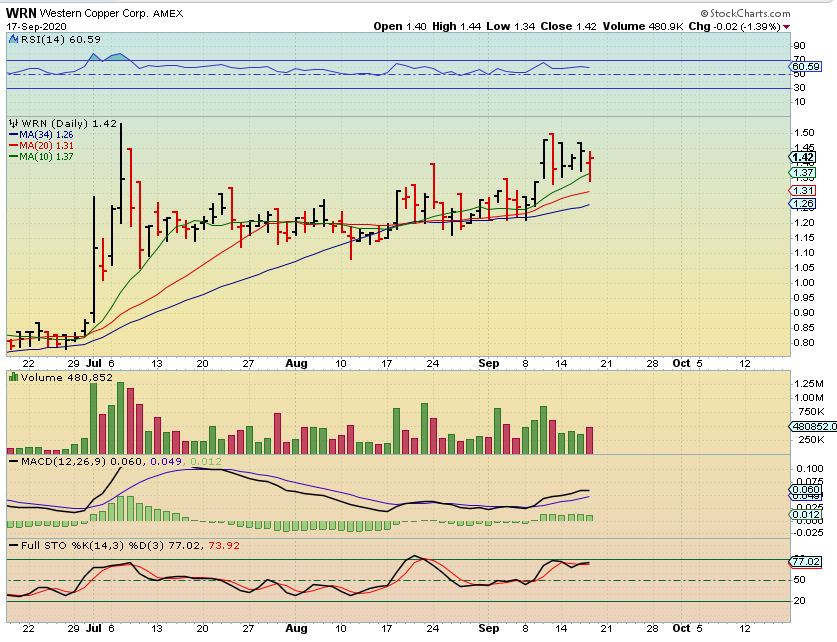Click the Volume 480.9K header value

[643, 26]
